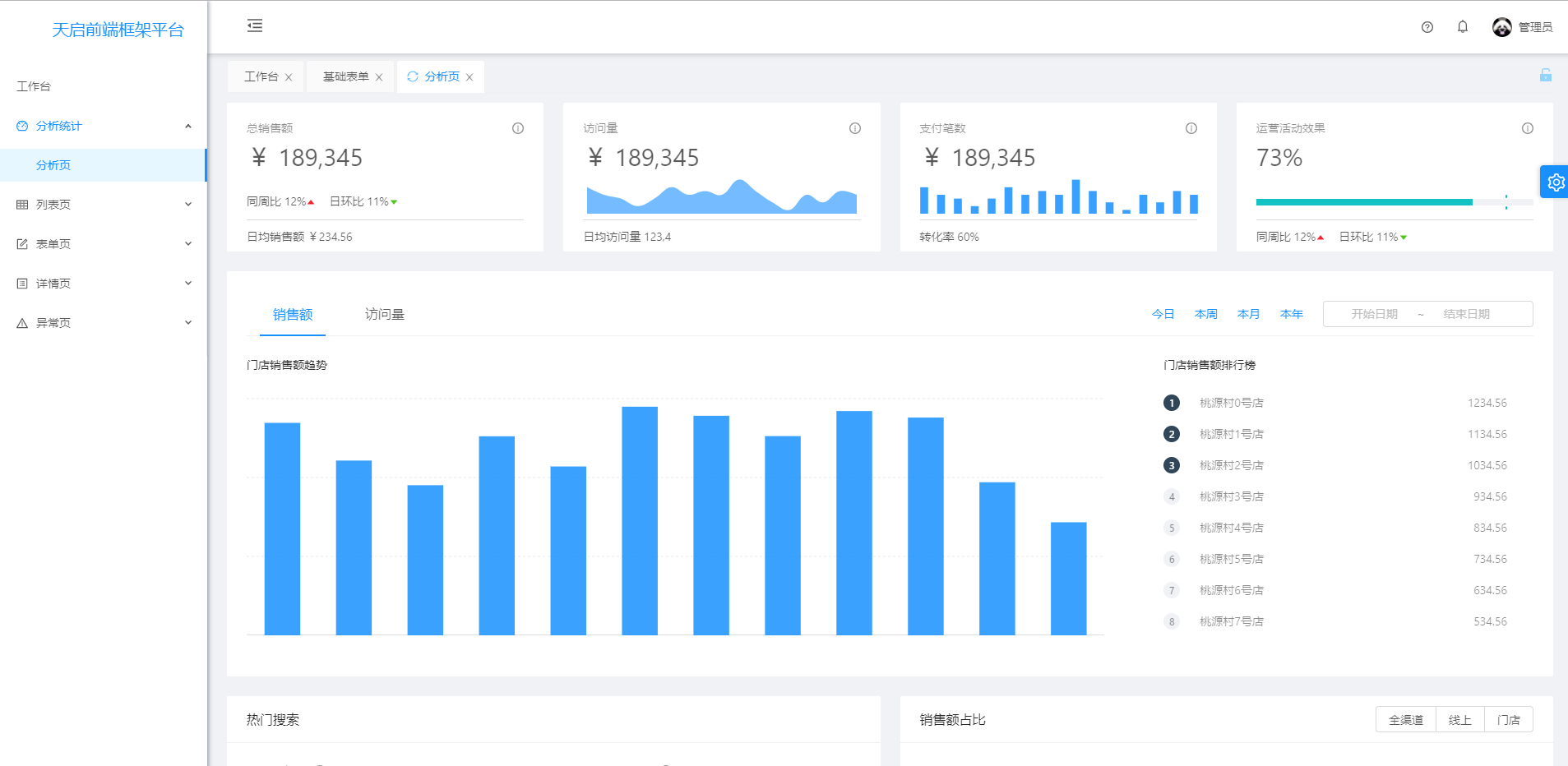Filter chart by 本年

tap(1291, 314)
